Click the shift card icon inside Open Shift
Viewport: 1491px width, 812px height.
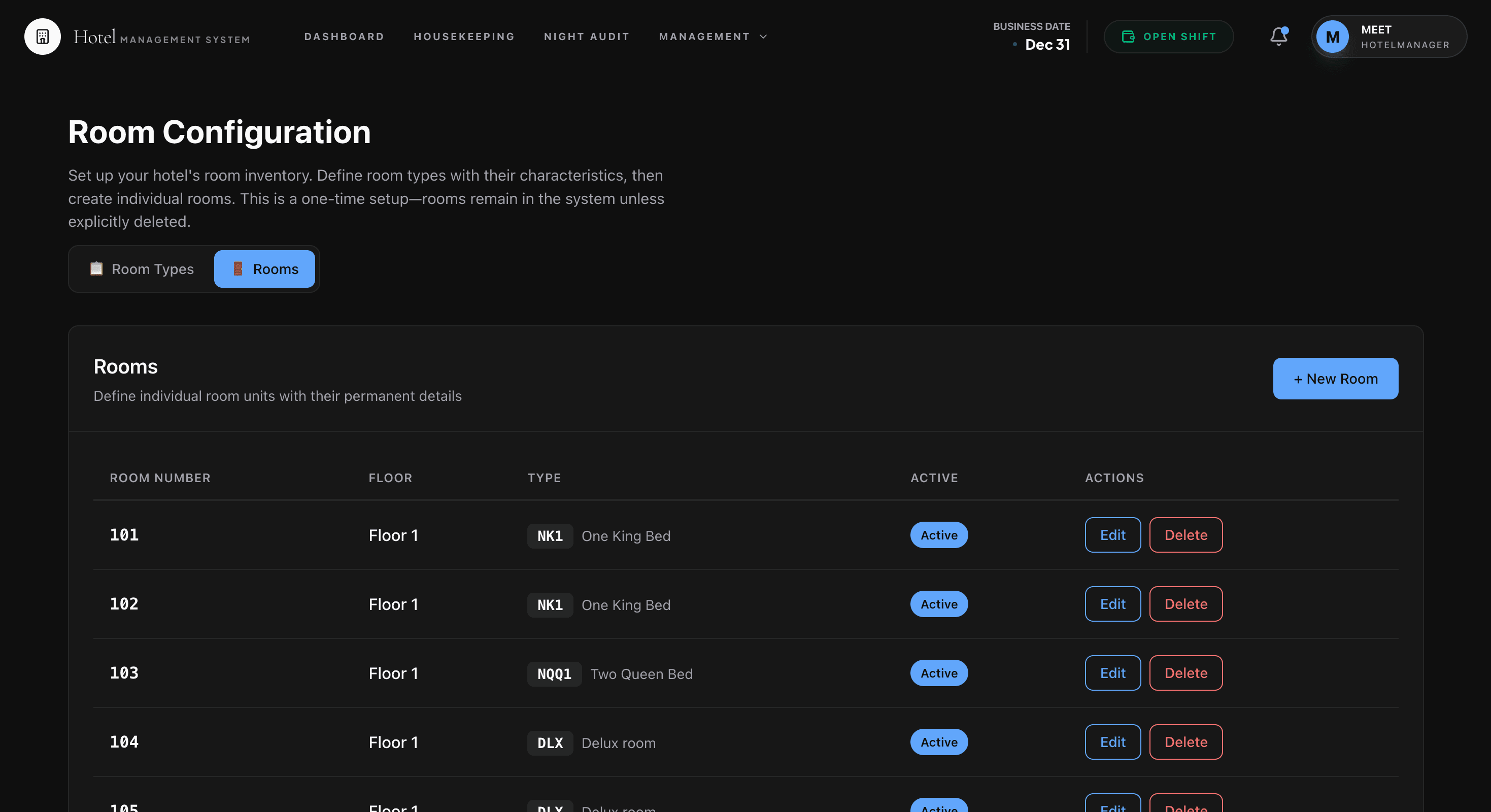(1127, 36)
